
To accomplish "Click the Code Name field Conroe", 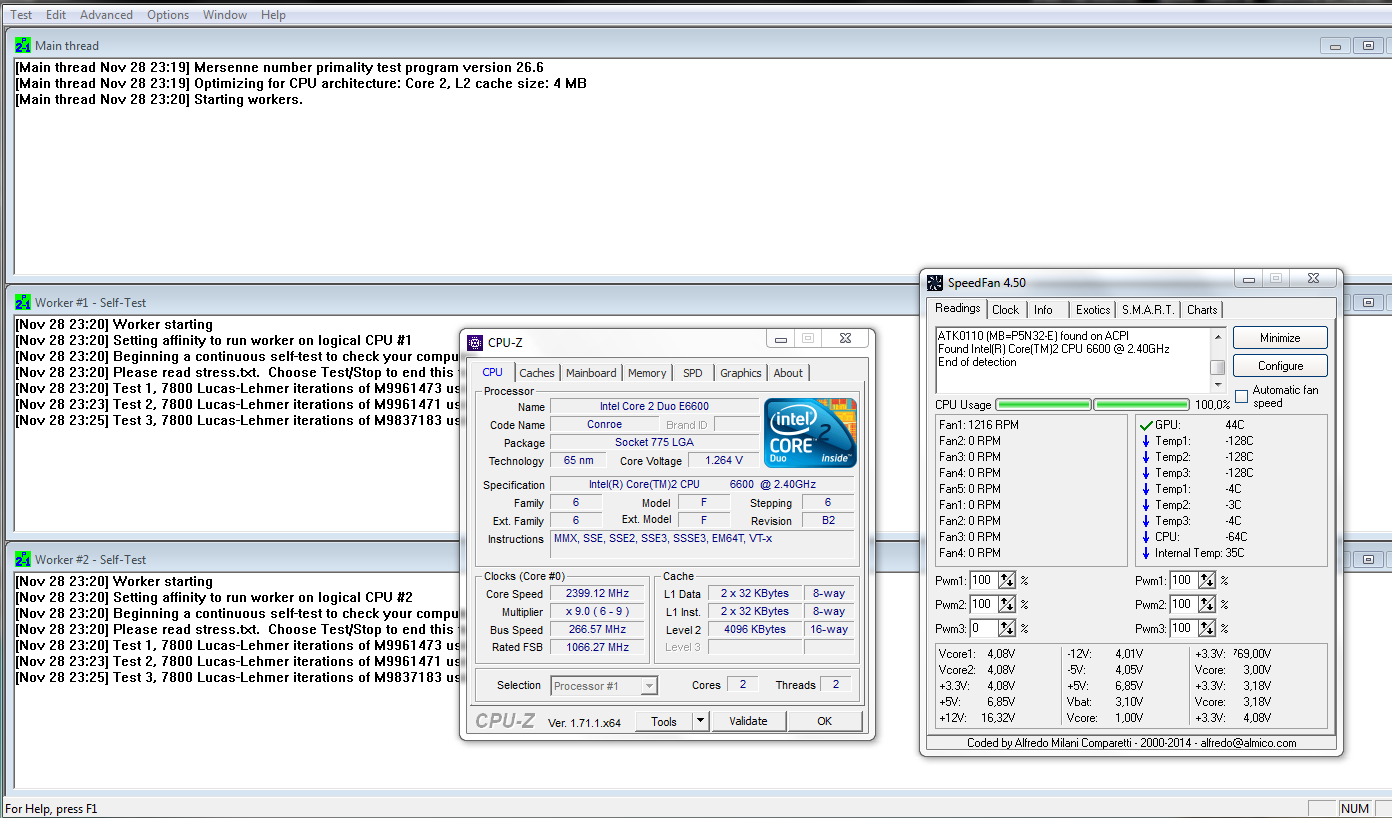I will pyautogui.click(x=604, y=425).
